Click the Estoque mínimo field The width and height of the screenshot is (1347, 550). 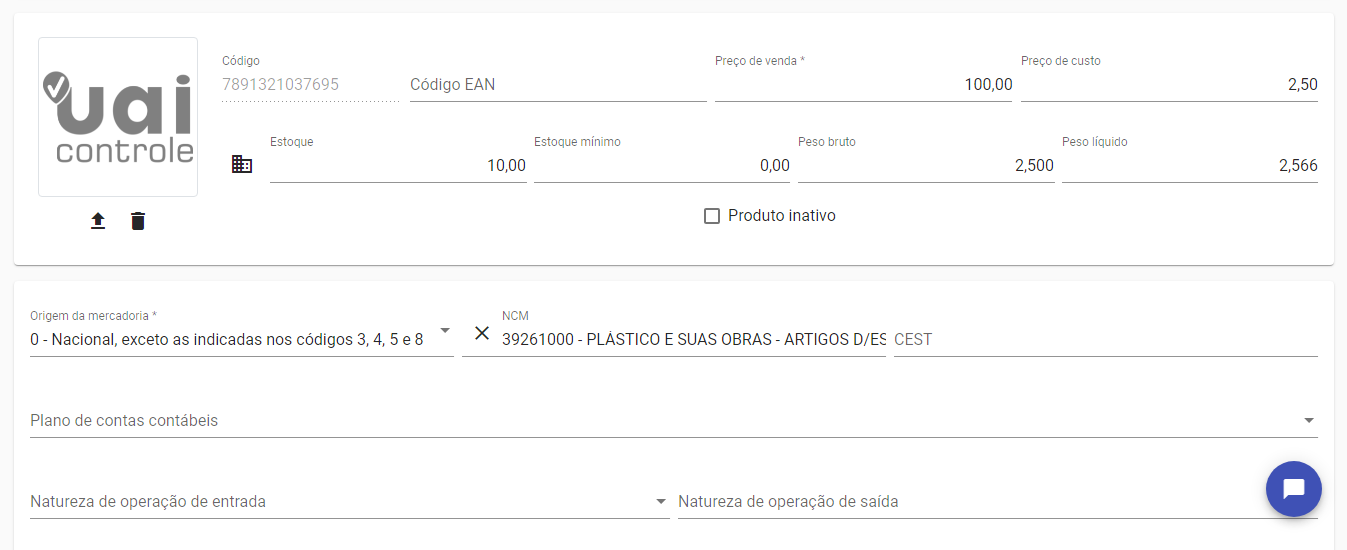661,166
